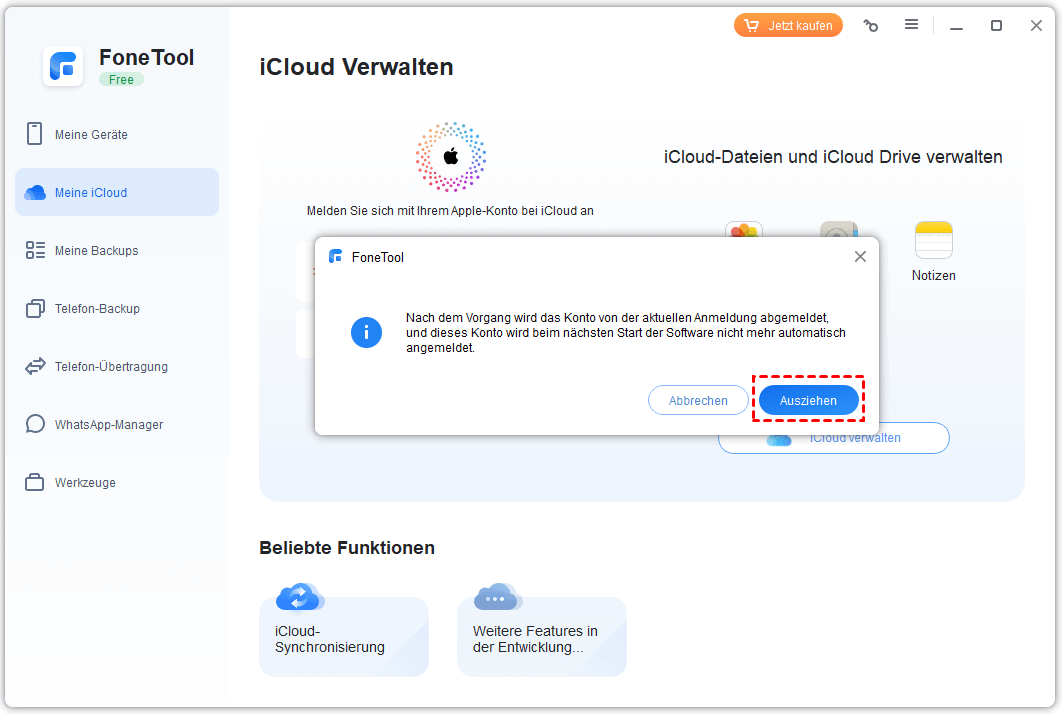Close the FoneTool dialog with the X
1062x714 pixels.
click(860, 257)
